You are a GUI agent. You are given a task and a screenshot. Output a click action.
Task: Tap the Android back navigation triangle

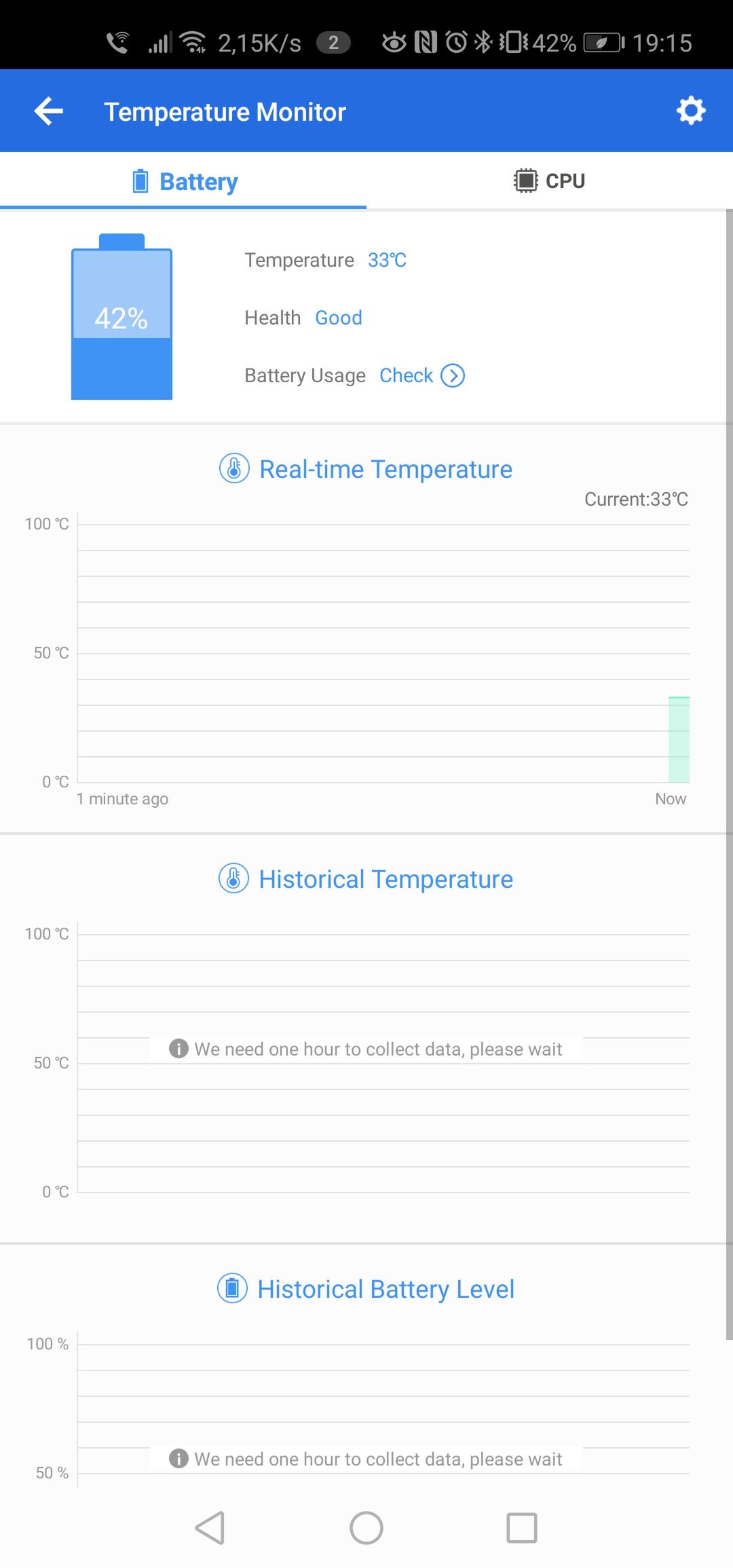tap(210, 1528)
